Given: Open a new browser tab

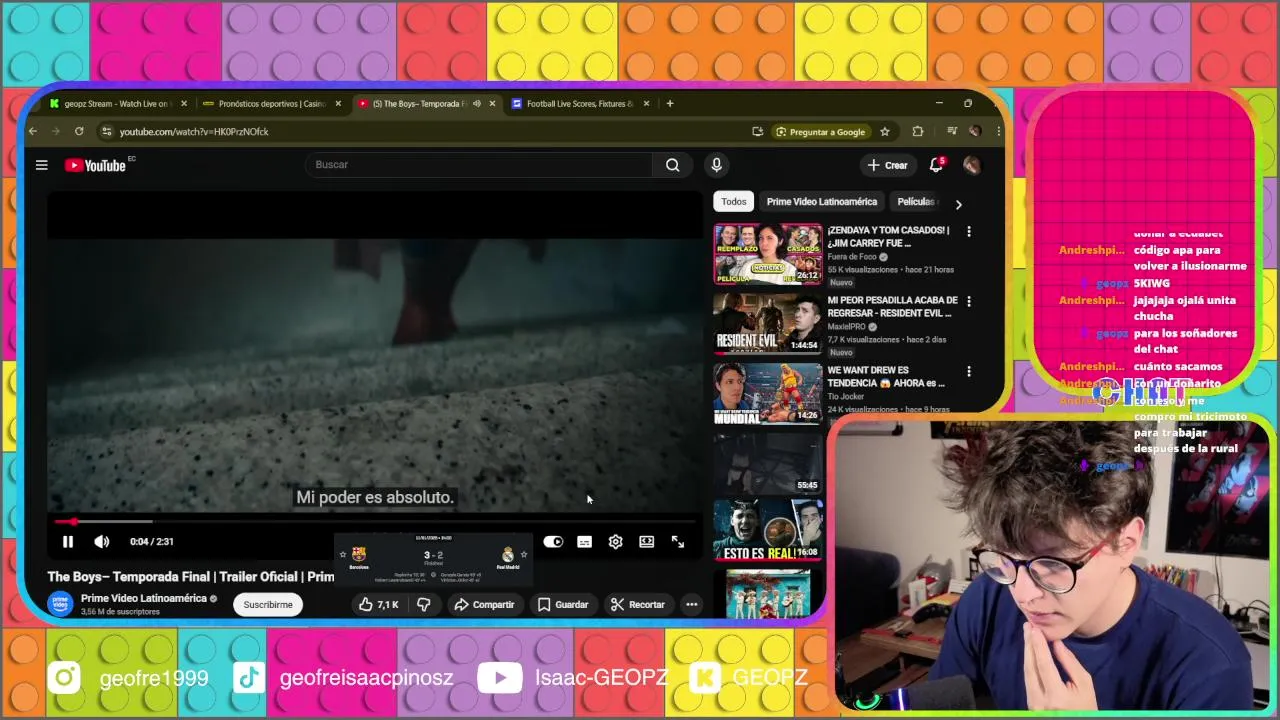Looking at the screenshot, I should click(670, 104).
